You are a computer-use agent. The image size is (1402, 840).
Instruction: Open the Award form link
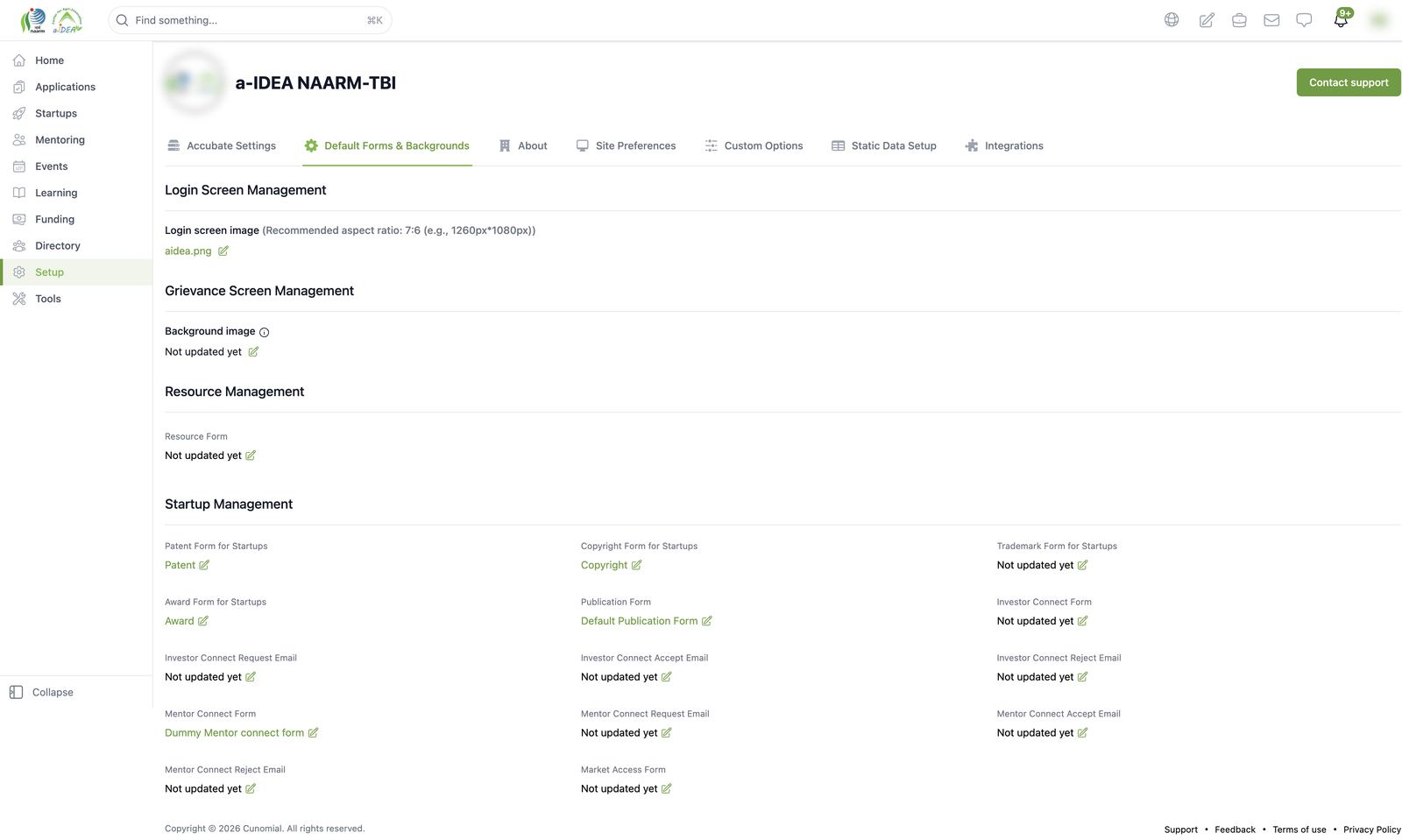[179, 621]
